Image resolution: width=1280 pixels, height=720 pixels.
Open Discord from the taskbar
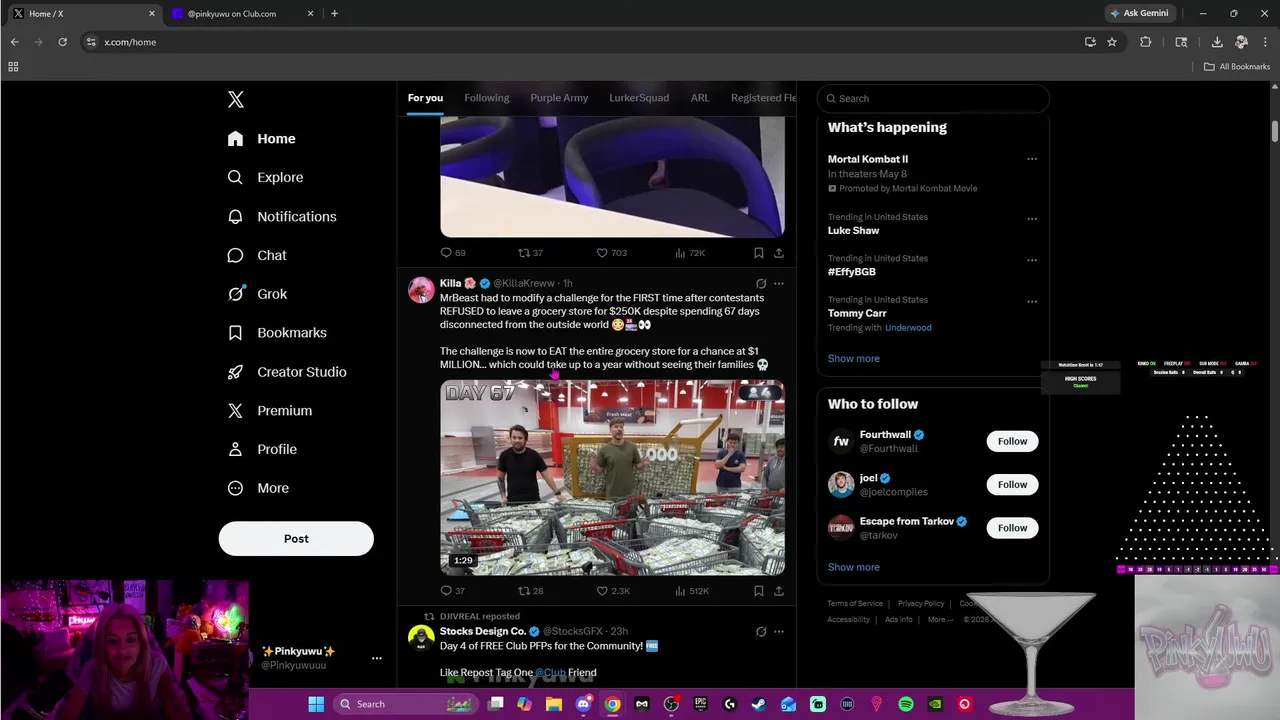point(584,704)
